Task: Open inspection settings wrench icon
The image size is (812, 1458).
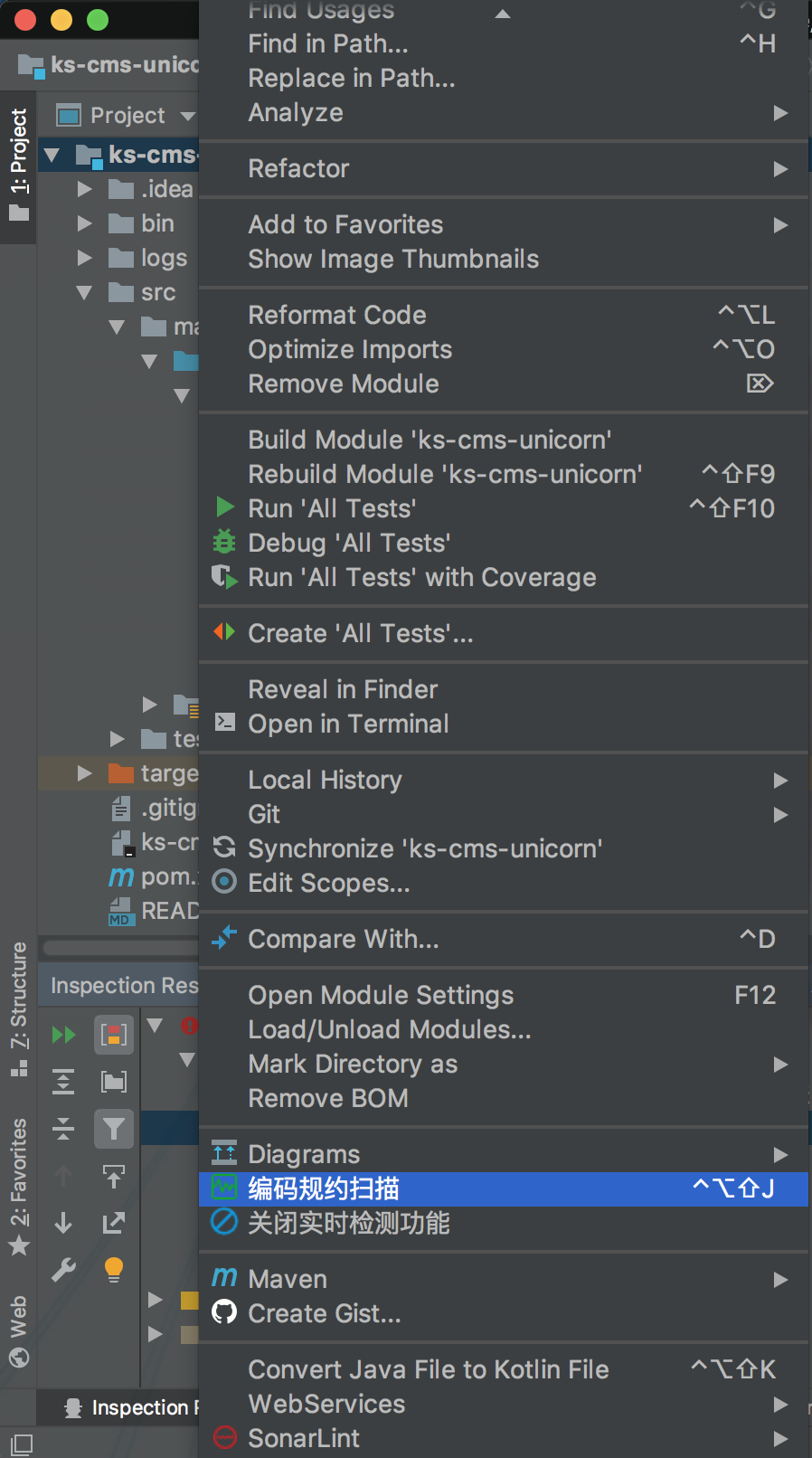Action: [63, 1270]
